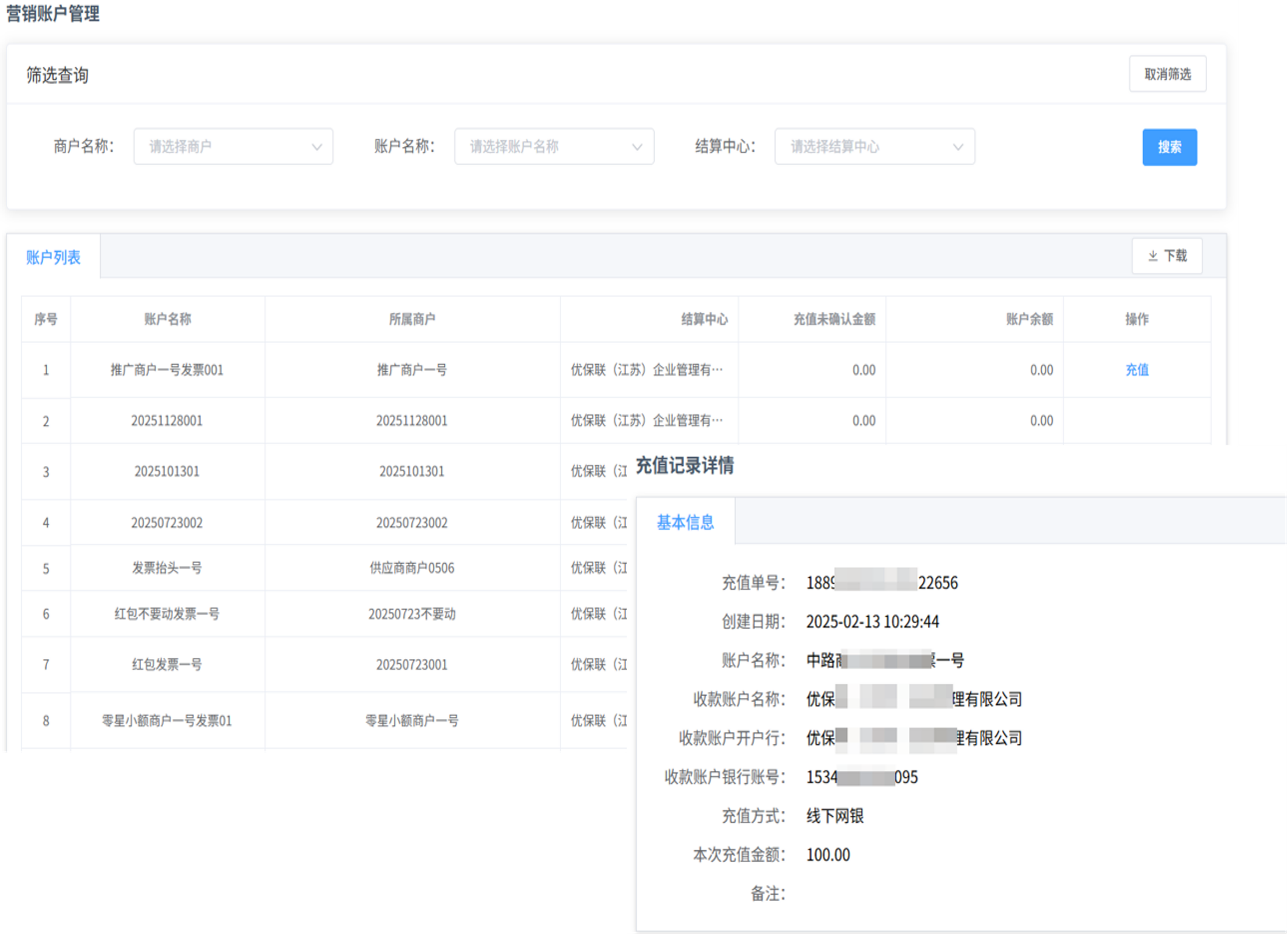Select account name 零星小额商户一号发票01

tap(167, 720)
